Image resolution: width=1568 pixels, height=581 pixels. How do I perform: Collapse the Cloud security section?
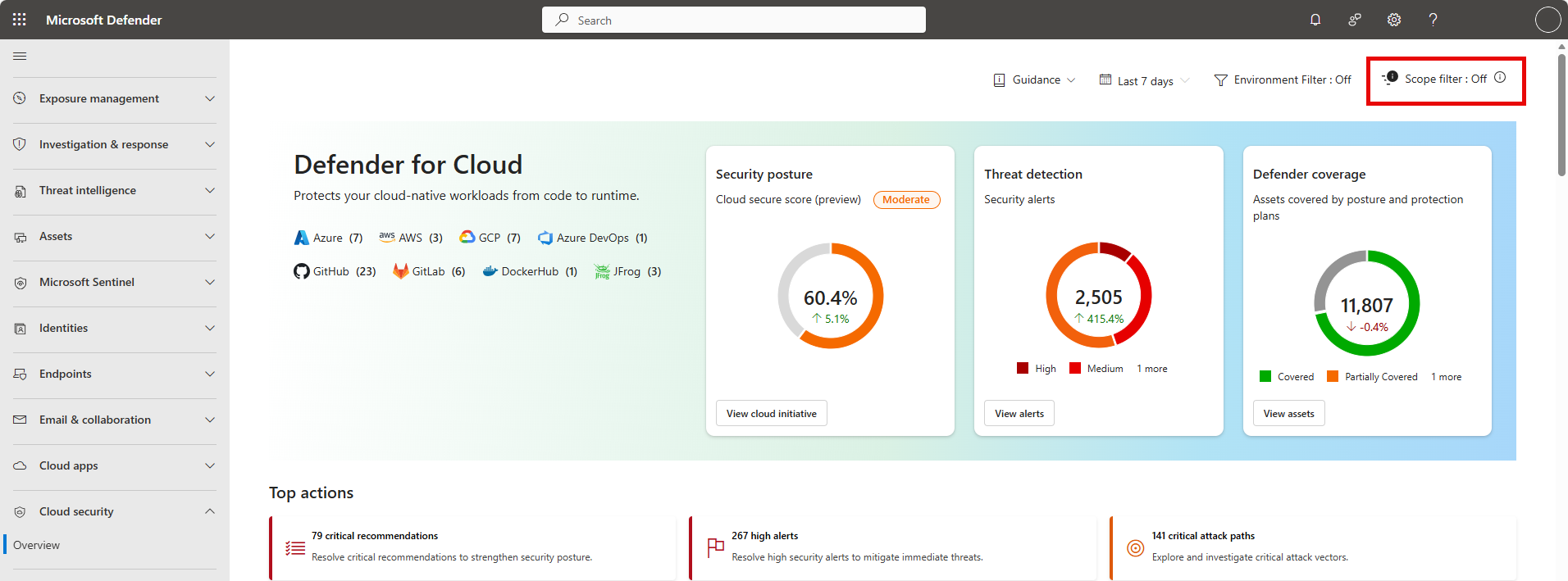(x=115, y=511)
